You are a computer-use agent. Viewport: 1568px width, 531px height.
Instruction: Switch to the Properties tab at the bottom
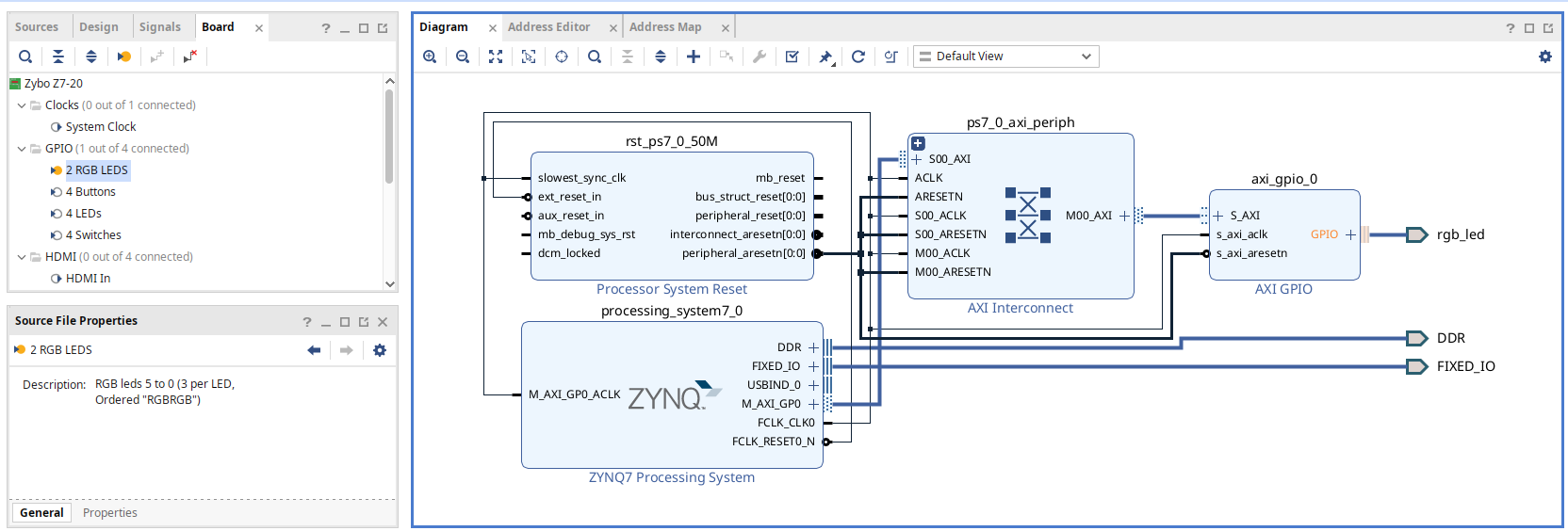tap(110, 513)
